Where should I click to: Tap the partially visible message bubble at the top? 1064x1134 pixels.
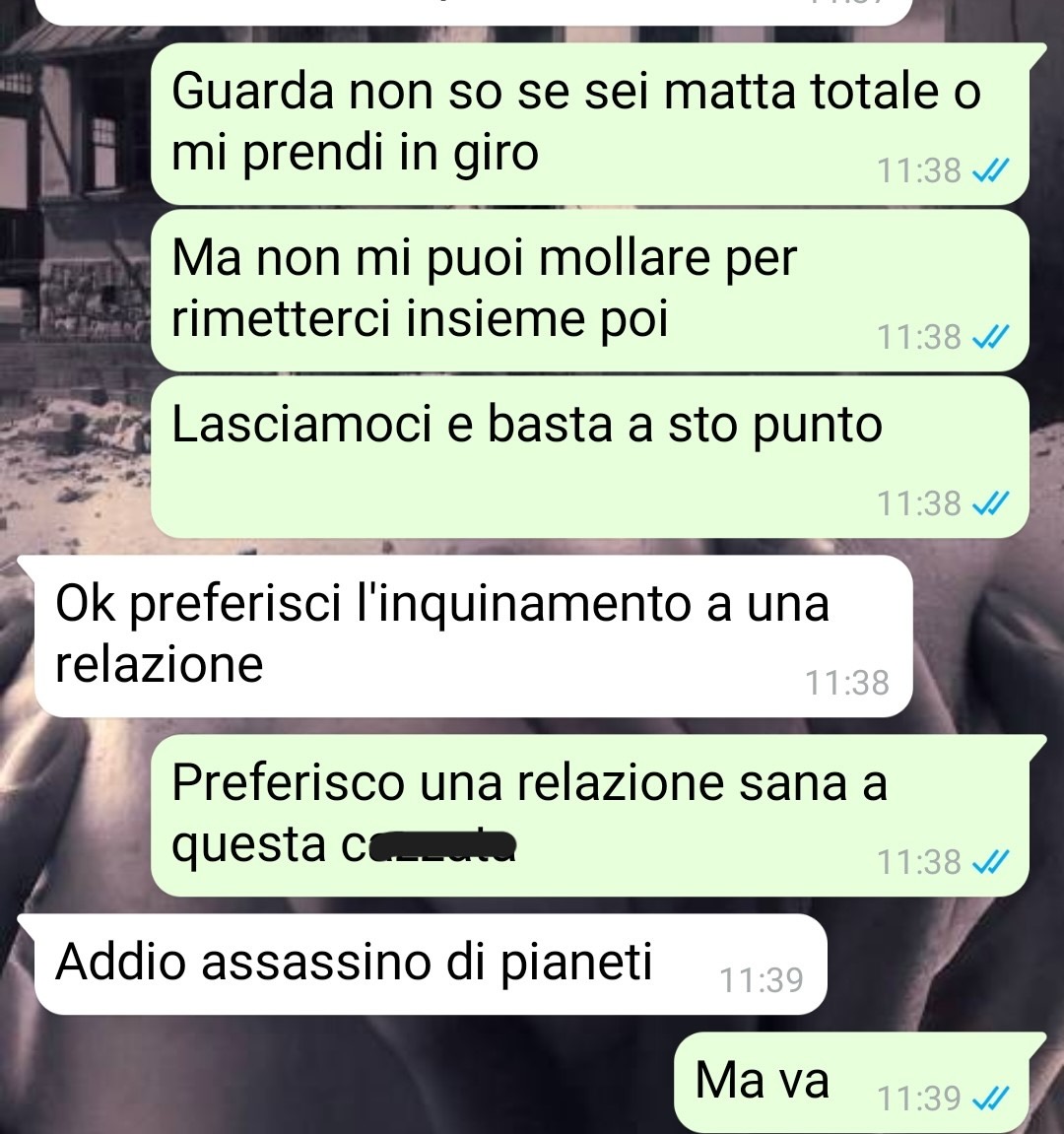pos(474,12)
